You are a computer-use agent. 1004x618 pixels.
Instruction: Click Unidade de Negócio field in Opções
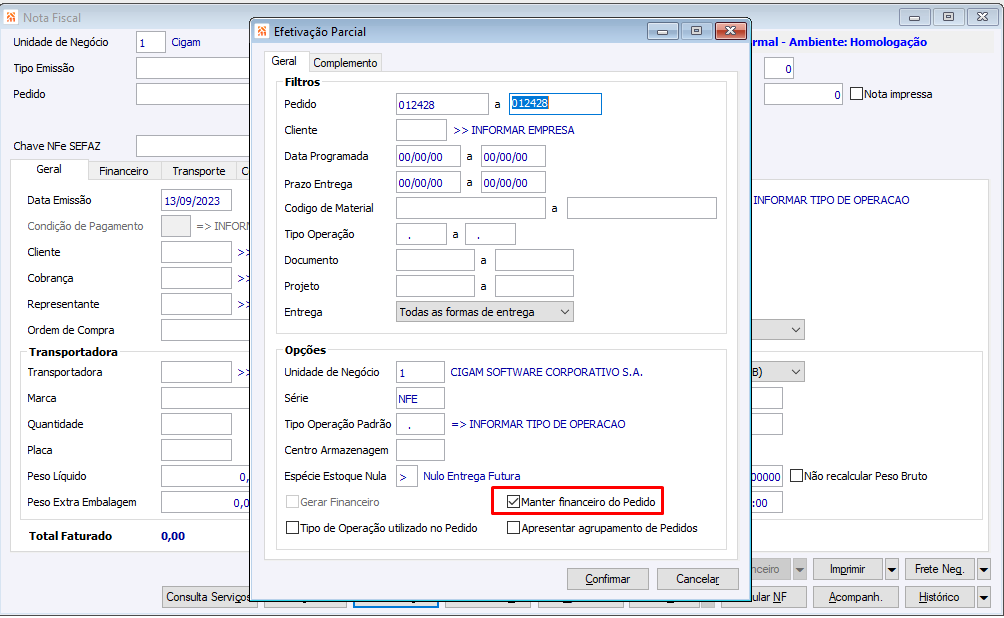click(x=420, y=372)
